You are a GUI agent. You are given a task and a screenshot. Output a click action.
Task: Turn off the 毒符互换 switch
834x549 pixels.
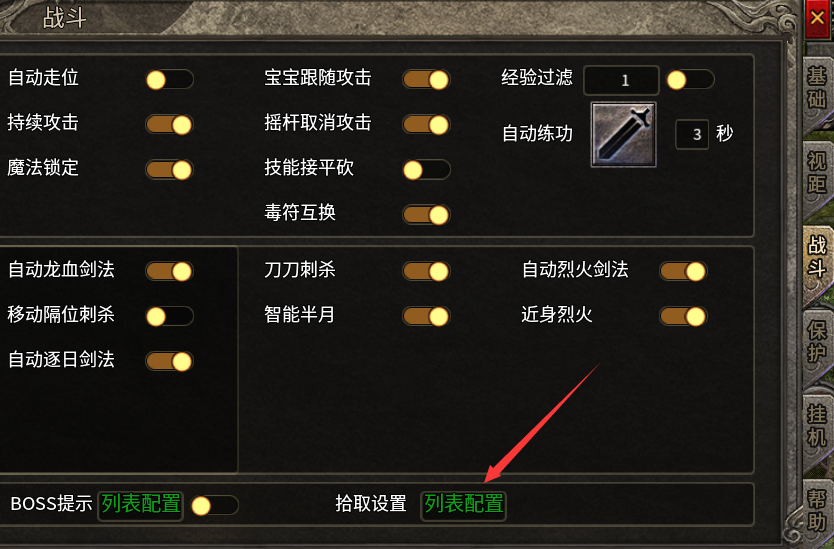pyautogui.click(x=427, y=215)
